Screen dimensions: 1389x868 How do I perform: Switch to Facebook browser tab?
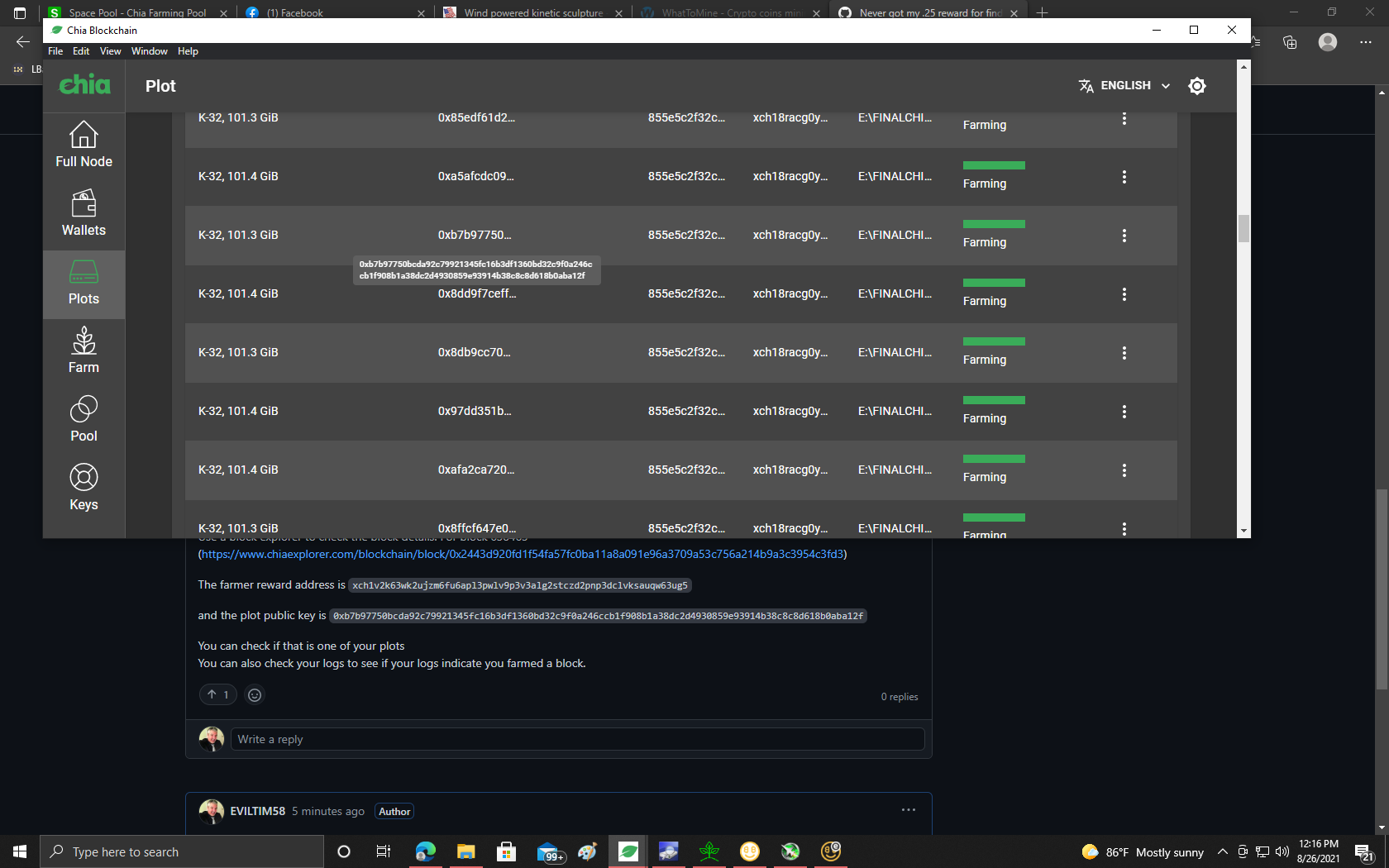335,12
